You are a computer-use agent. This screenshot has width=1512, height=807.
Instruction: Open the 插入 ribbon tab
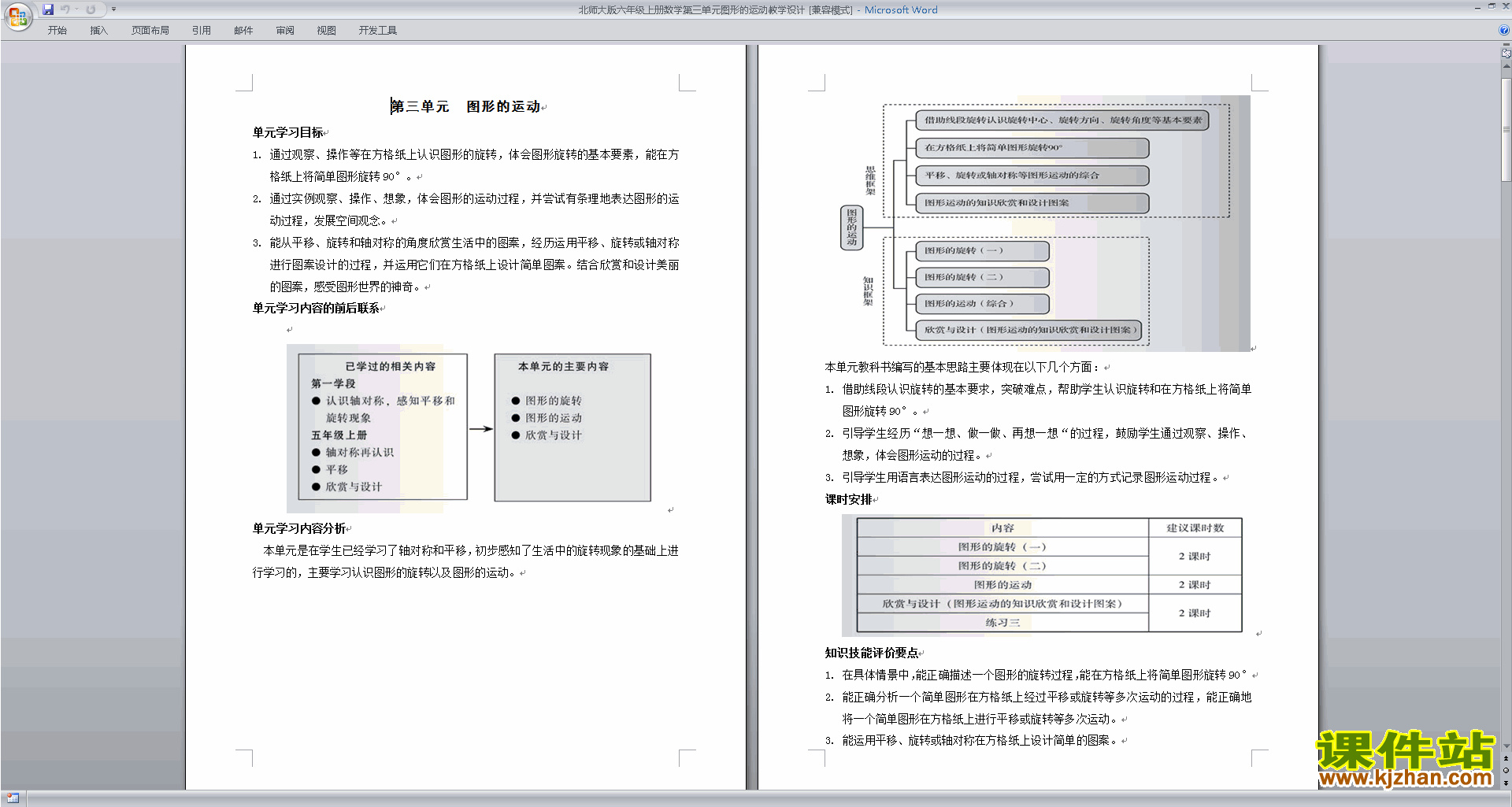(98, 31)
